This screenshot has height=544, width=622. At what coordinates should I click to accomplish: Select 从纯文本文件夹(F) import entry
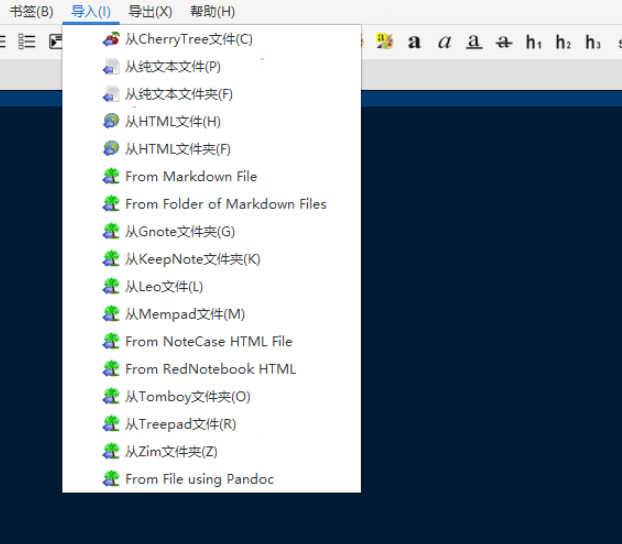click(211, 94)
